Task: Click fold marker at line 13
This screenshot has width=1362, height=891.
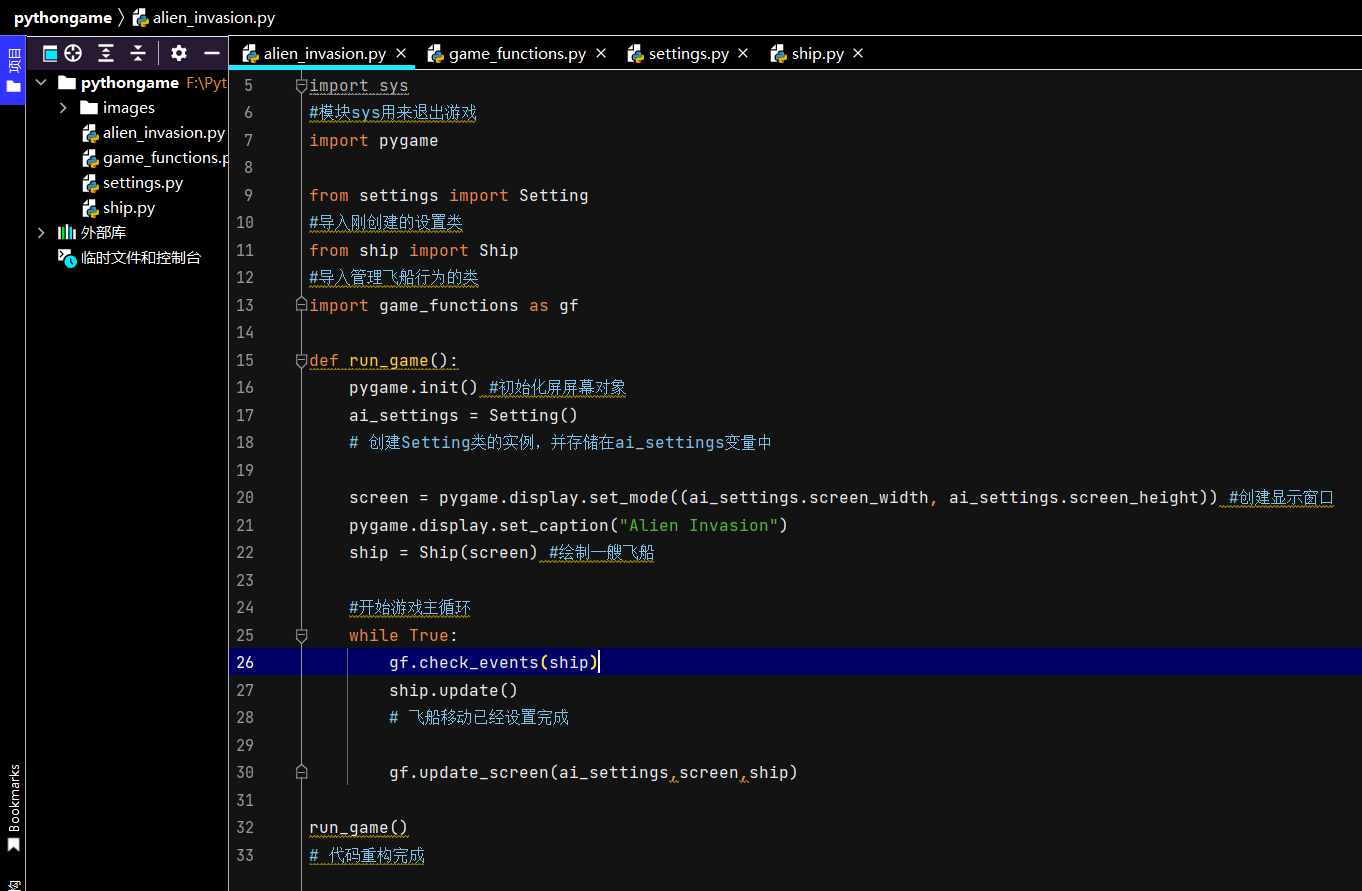Action: click(301, 304)
